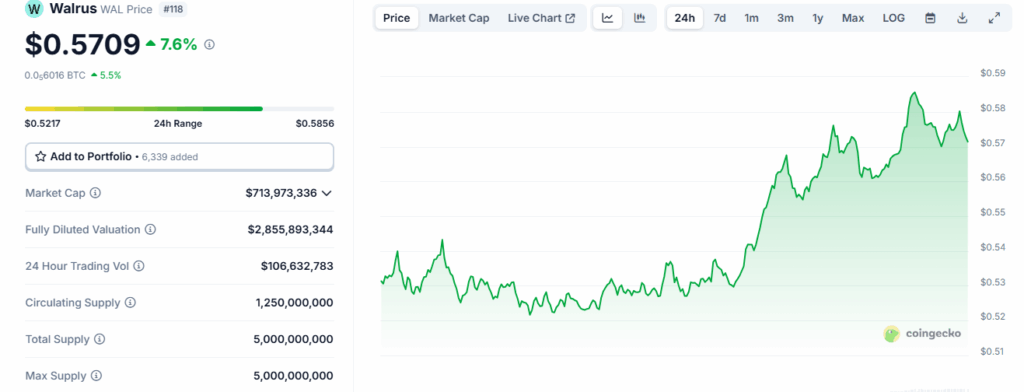Select the 7d time range
Viewport: 1024px width, 392px height.
[x=719, y=18]
